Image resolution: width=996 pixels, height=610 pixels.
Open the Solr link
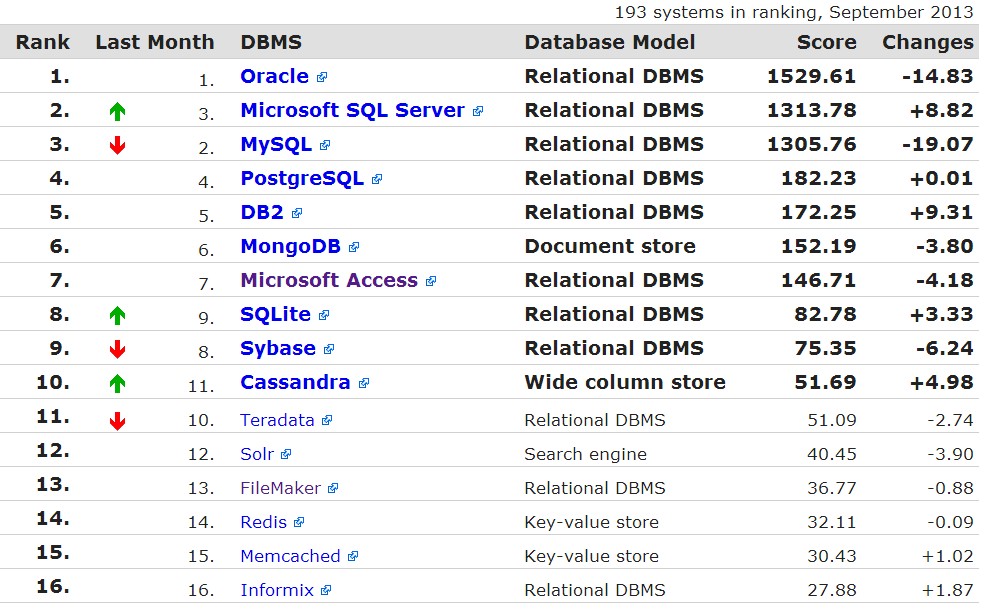point(257,454)
